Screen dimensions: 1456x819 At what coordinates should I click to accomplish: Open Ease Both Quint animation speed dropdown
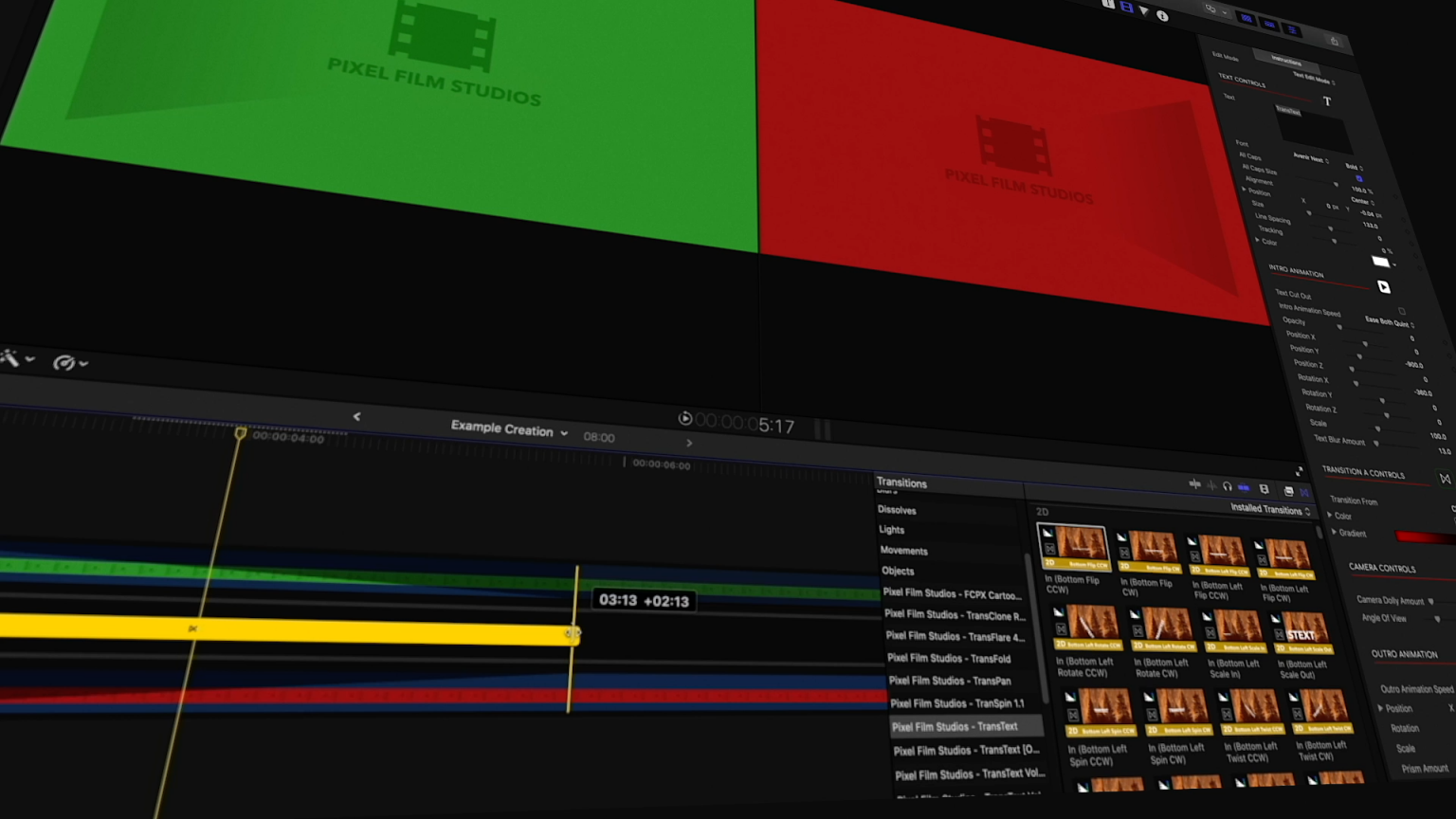coord(1390,323)
